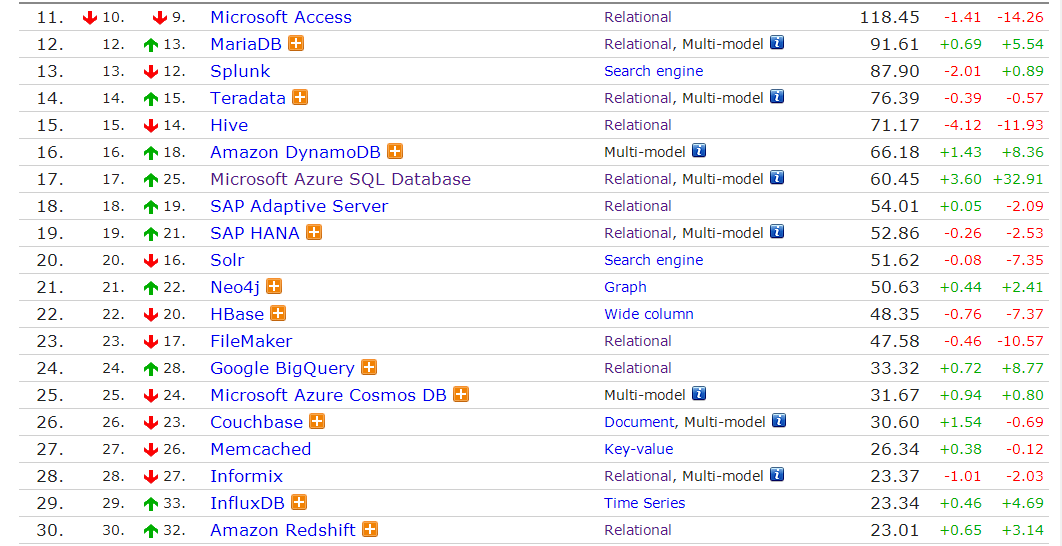1062x546 pixels.
Task: Click Relational link in the Informix row
Action: [x=638, y=476]
